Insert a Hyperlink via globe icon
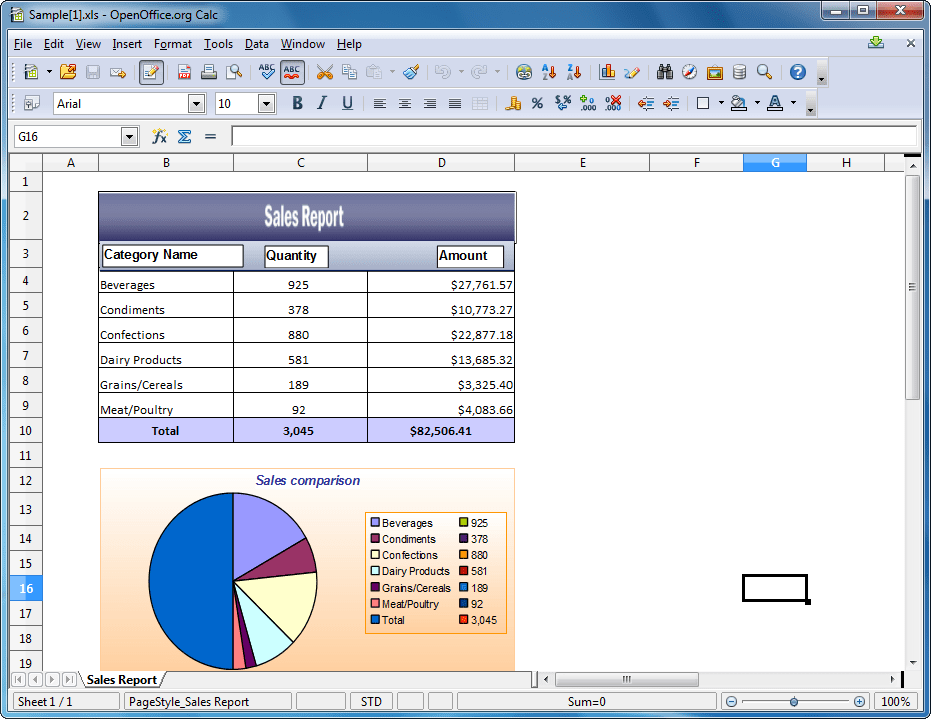This screenshot has height=719, width=931. pyautogui.click(x=524, y=72)
